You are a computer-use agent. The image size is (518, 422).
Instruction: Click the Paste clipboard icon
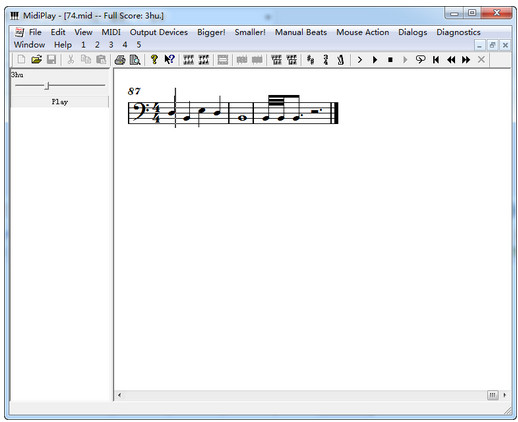point(101,60)
